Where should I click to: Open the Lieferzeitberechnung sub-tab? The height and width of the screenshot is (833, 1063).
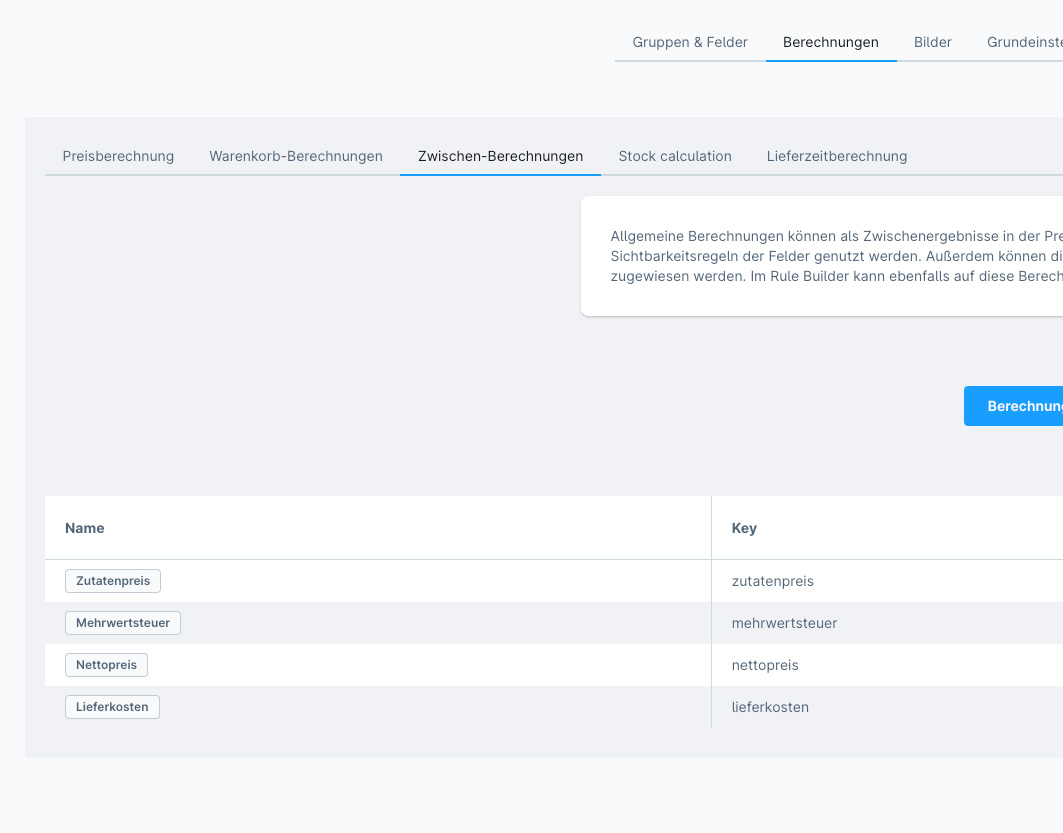(837, 156)
